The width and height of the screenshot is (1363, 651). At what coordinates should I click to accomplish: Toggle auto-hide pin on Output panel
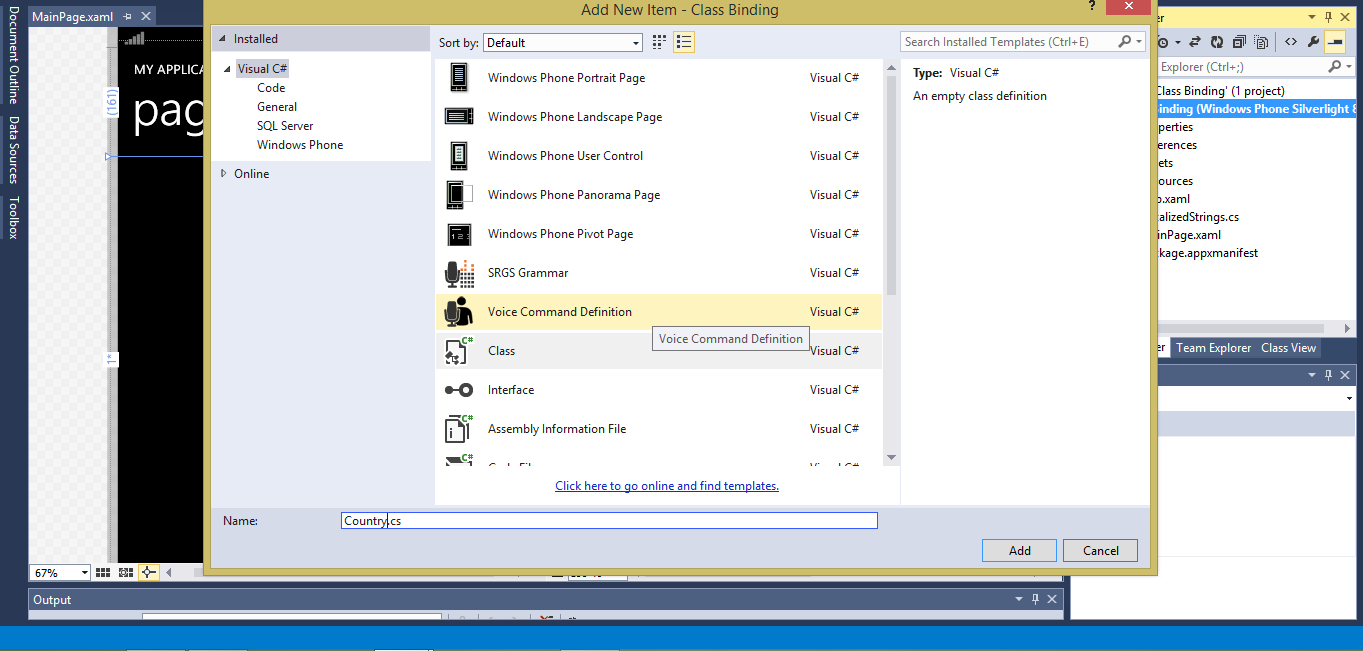tap(1037, 600)
